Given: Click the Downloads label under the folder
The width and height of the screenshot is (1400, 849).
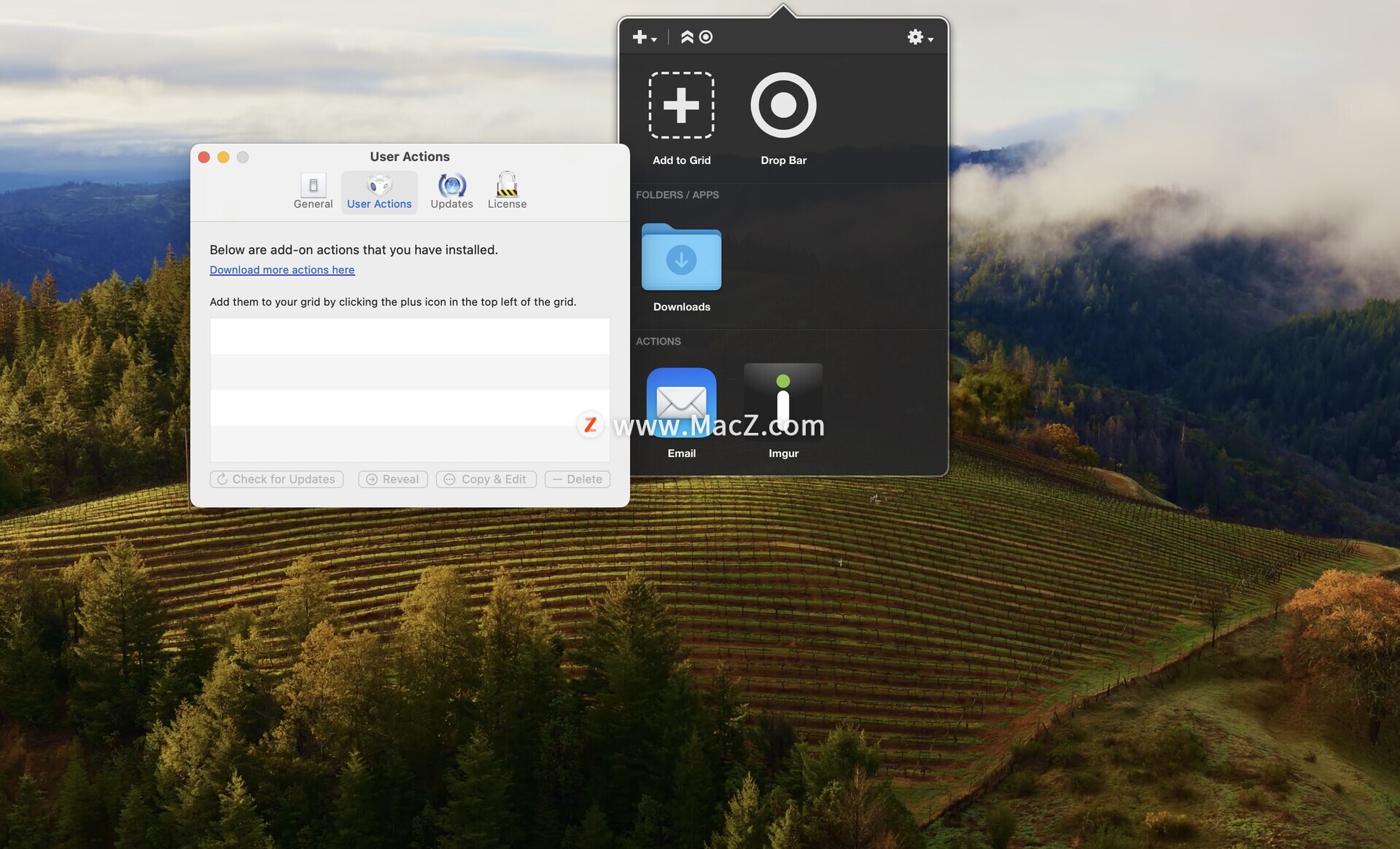Looking at the screenshot, I should 681,307.
